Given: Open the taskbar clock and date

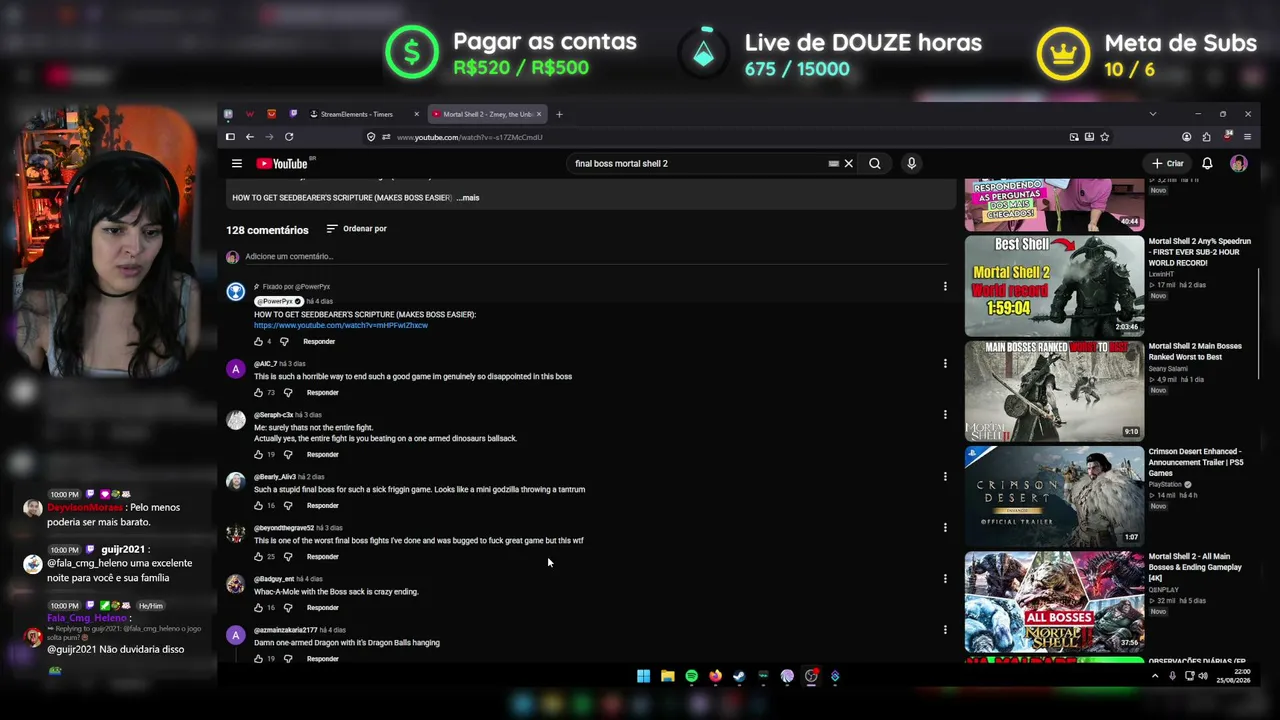Looking at the screenshot, I should [x=1233, y=676].
